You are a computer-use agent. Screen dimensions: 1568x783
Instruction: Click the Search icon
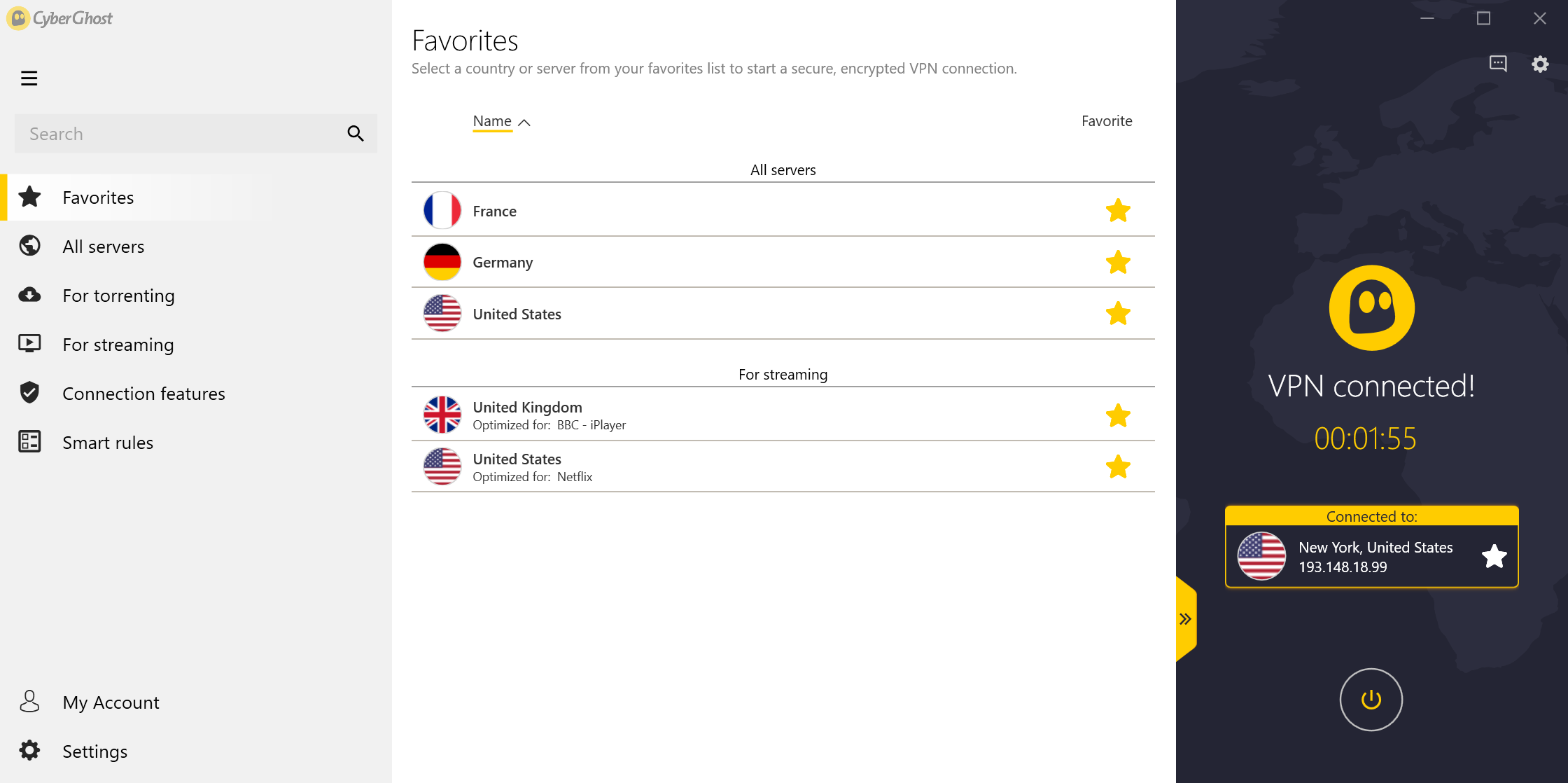click(x=356, y=133)
